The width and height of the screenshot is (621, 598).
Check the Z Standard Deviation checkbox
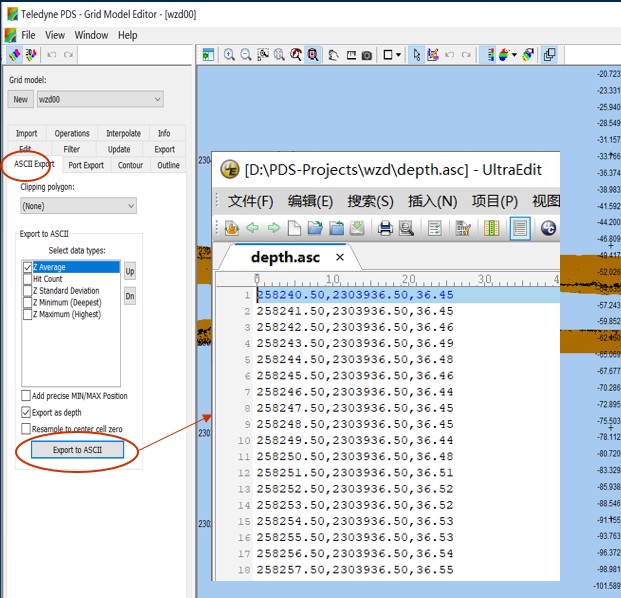(27, 291)
